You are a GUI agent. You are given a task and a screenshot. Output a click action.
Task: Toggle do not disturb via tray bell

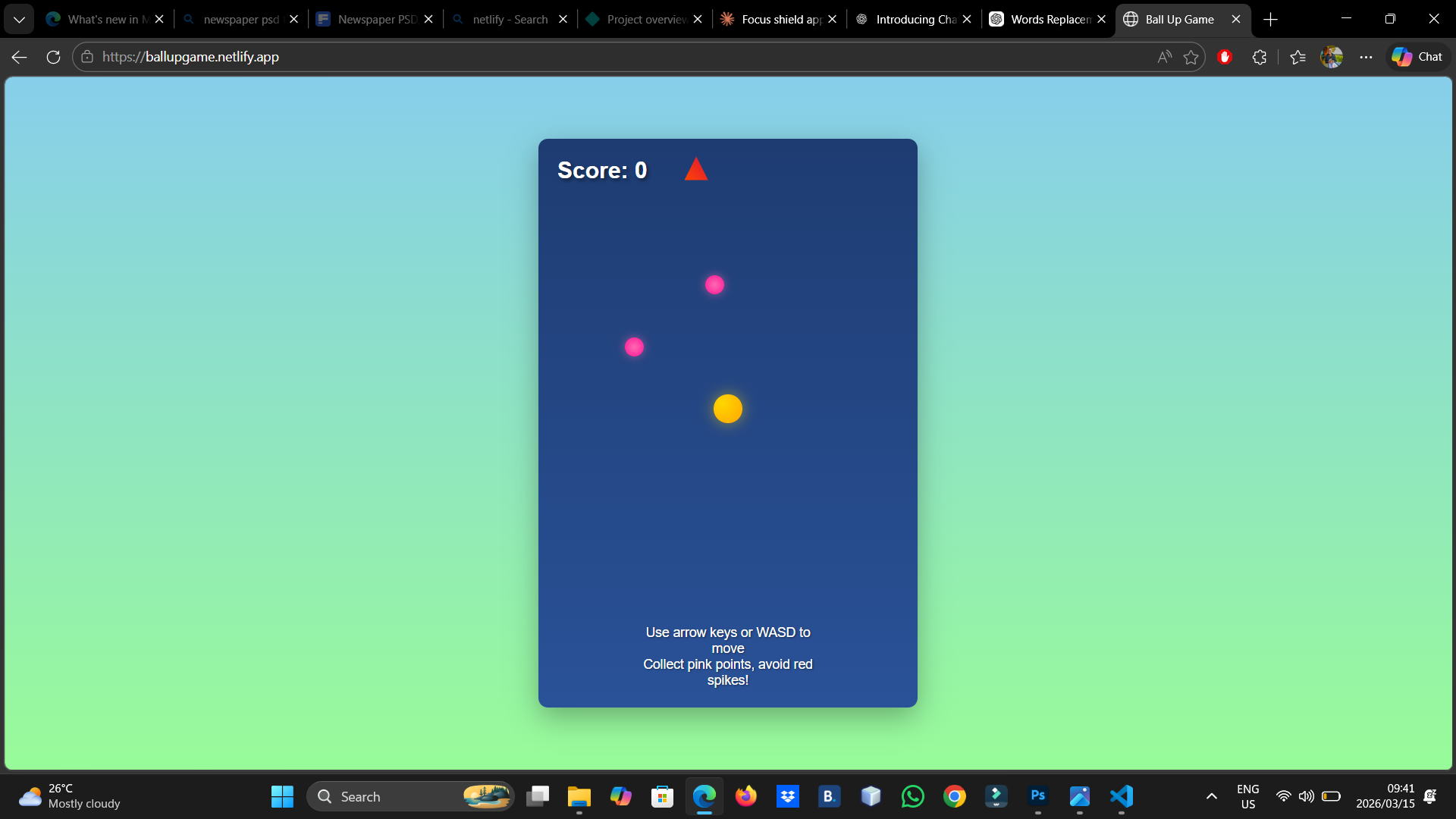(1430, 796)
